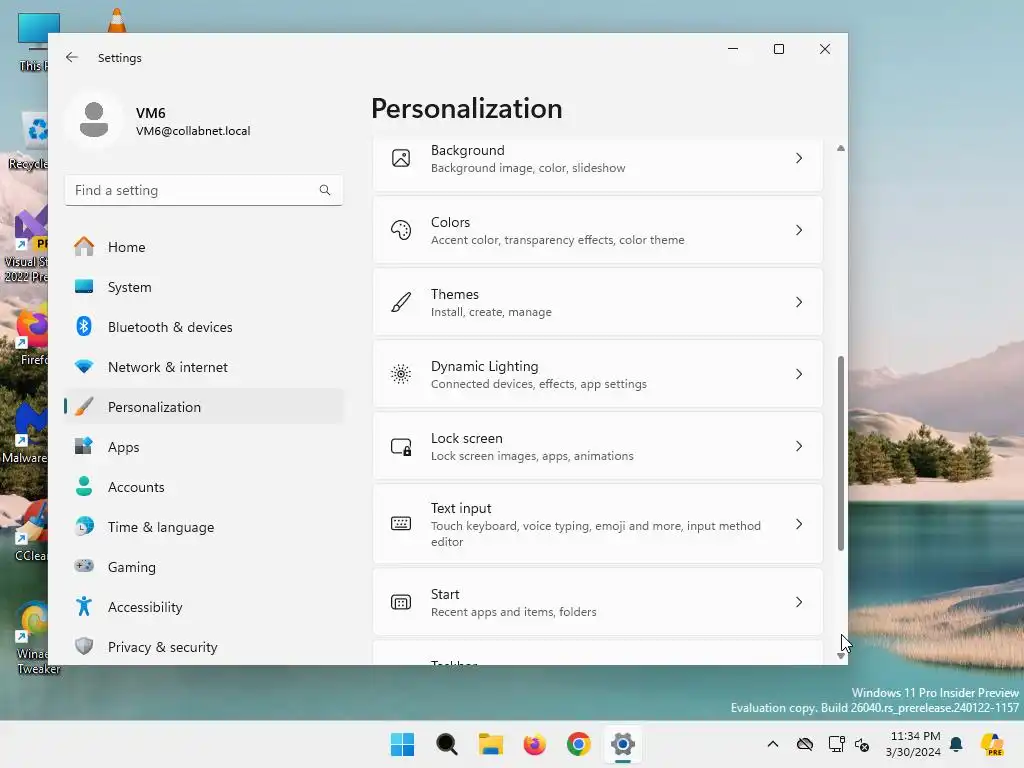
Task: Click the Bluetooth icon in sidebar
Action: pyautogui.click(x=84, y=327)
